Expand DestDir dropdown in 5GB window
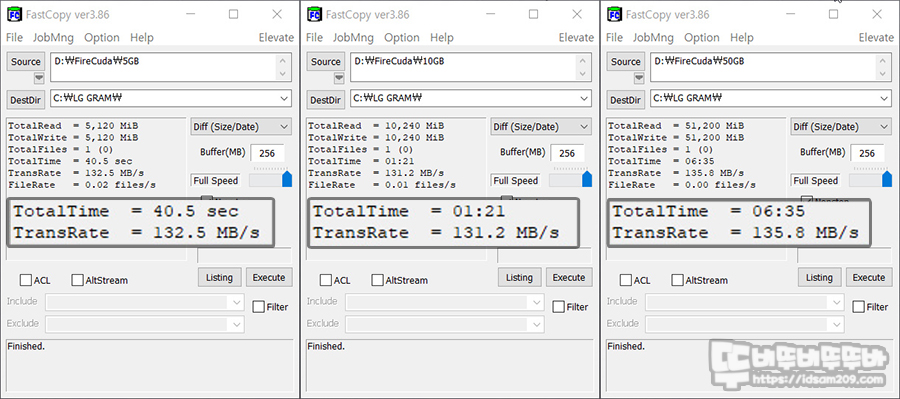 [284, 99]
